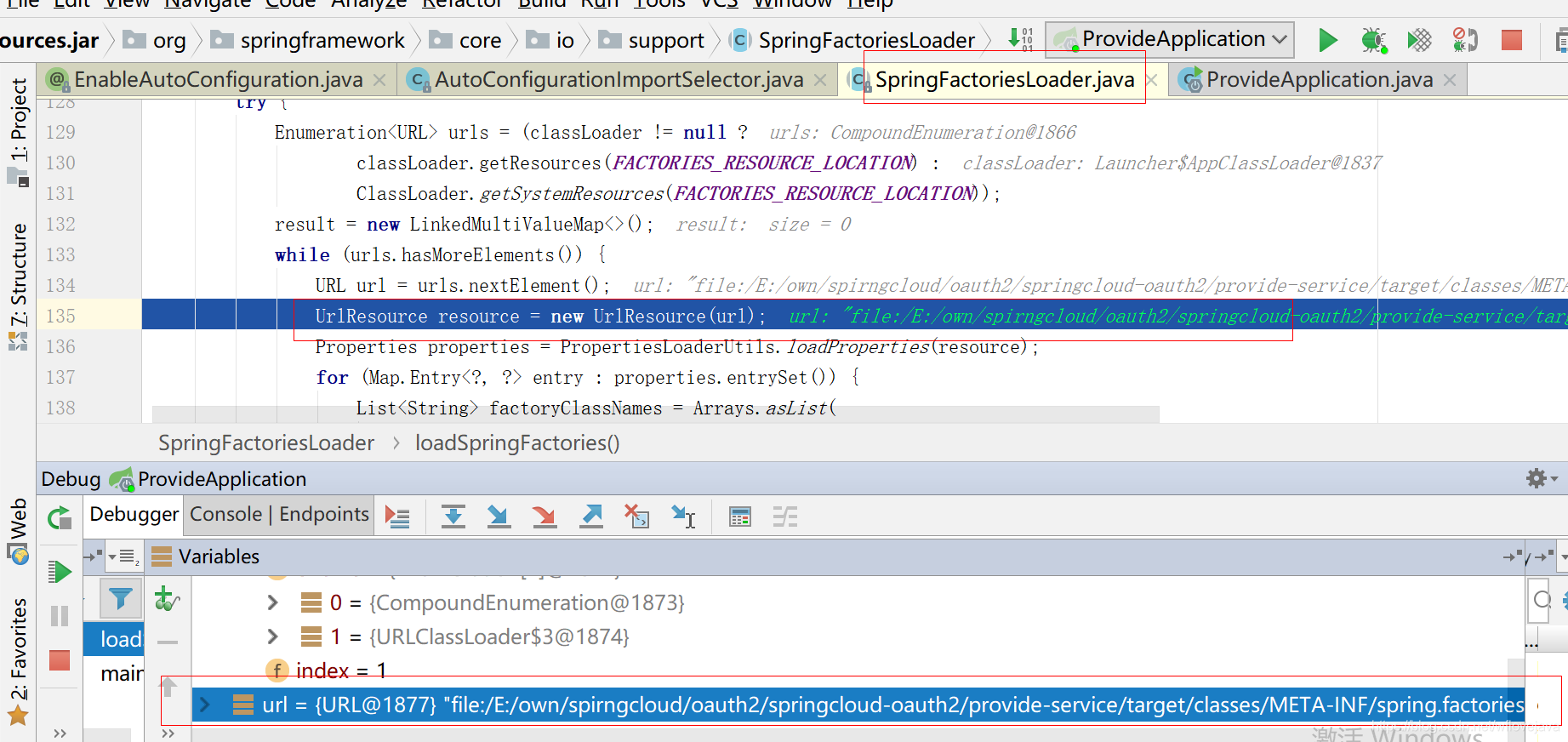Click the restore layout icon left of Variables
This screenshot has height=742, width=1568.
pos(93,556)
